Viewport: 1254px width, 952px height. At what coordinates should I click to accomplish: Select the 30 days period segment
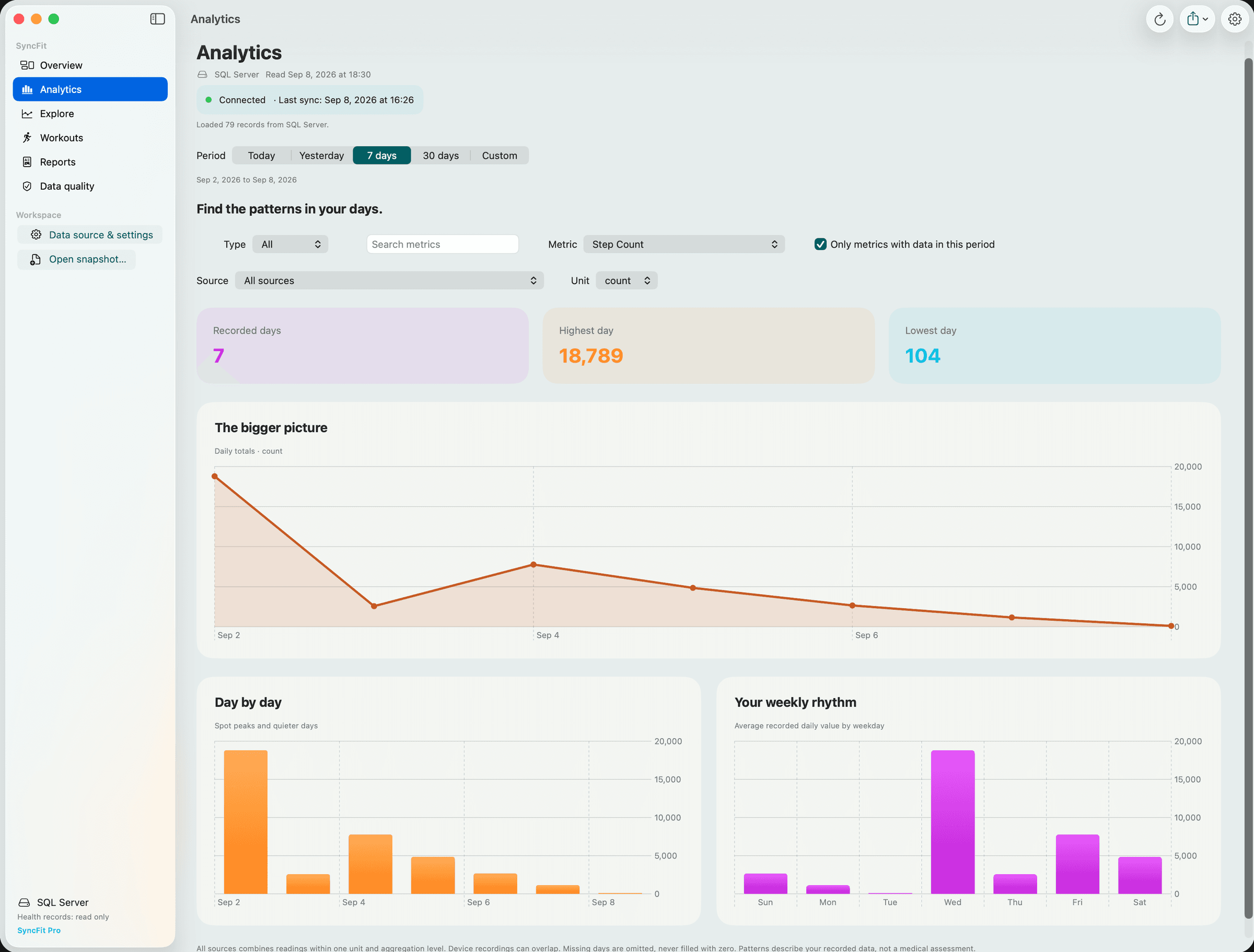pyautogui.click(x=440, y=155)
